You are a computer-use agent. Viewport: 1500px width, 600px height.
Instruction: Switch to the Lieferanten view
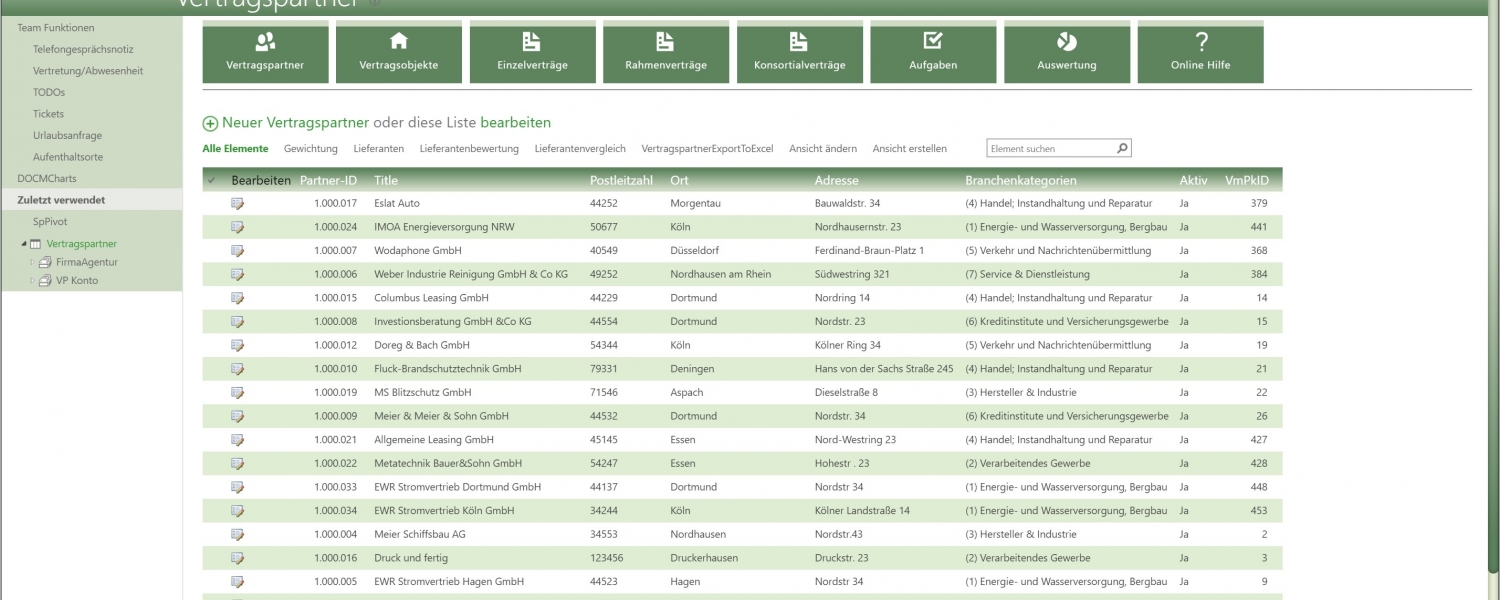(379, 149)
